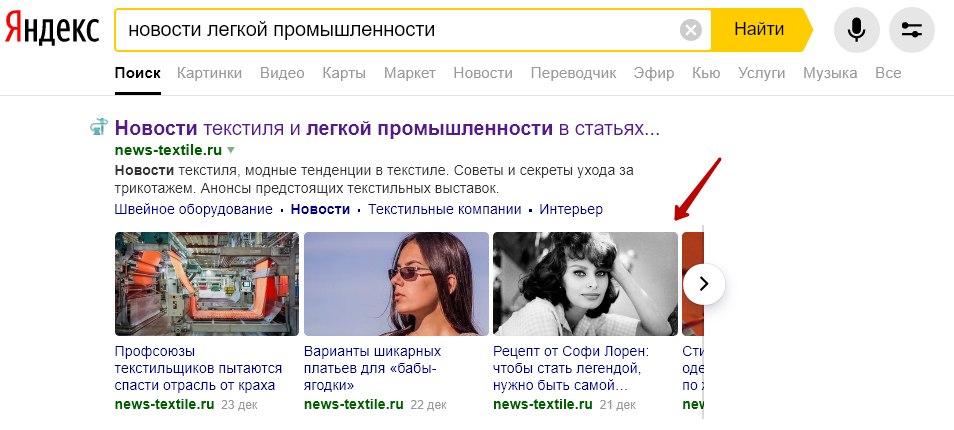
Task: Open search settings sliders icon
Action: 911,29
